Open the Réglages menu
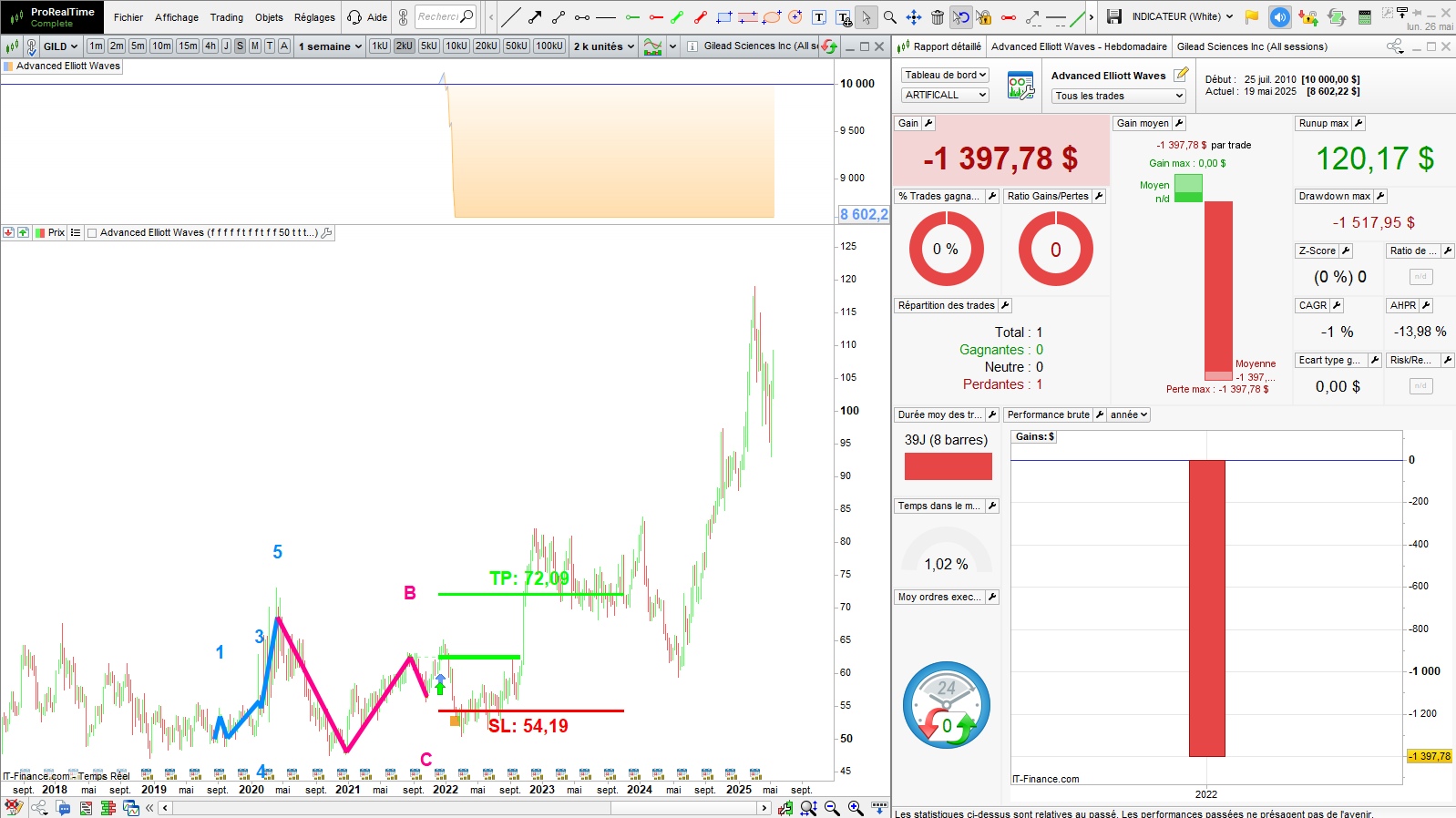This screenshot has height=818, width=1456. pyautogui.click(x=314, y=17)
